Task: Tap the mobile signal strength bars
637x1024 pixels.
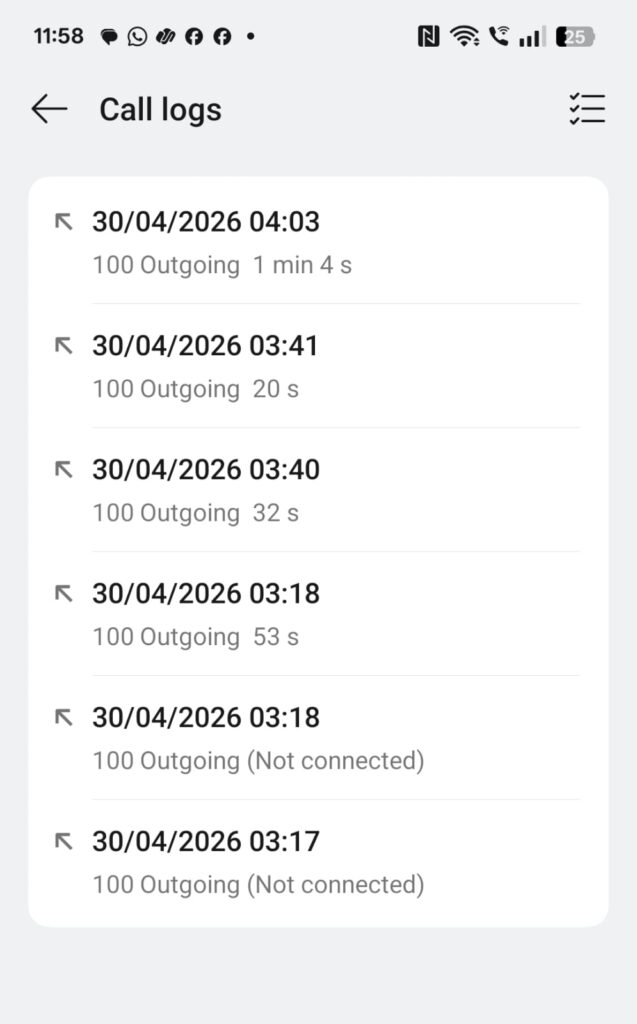Action: point(532,37)
